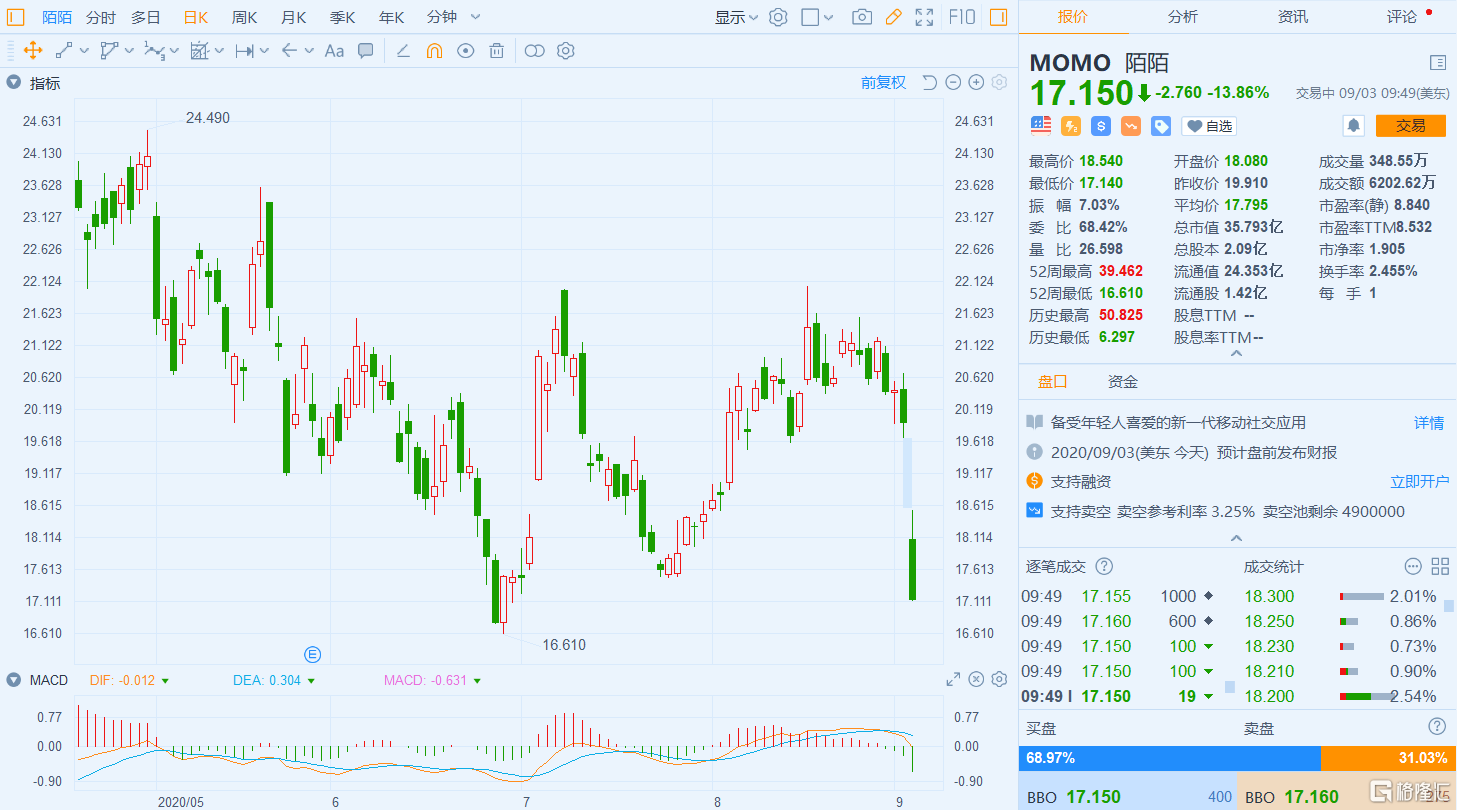Toggle the right sidebar panel icon

998,17
